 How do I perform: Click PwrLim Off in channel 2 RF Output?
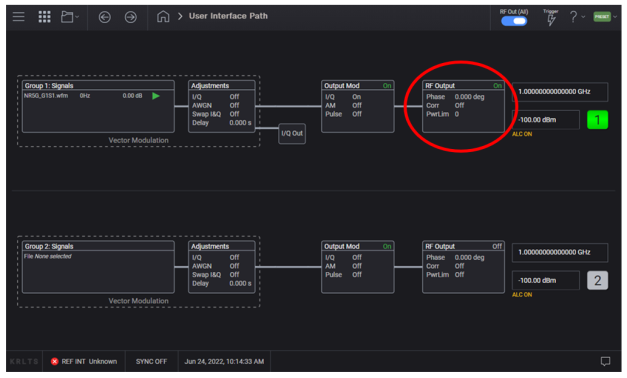coord(445,275)
